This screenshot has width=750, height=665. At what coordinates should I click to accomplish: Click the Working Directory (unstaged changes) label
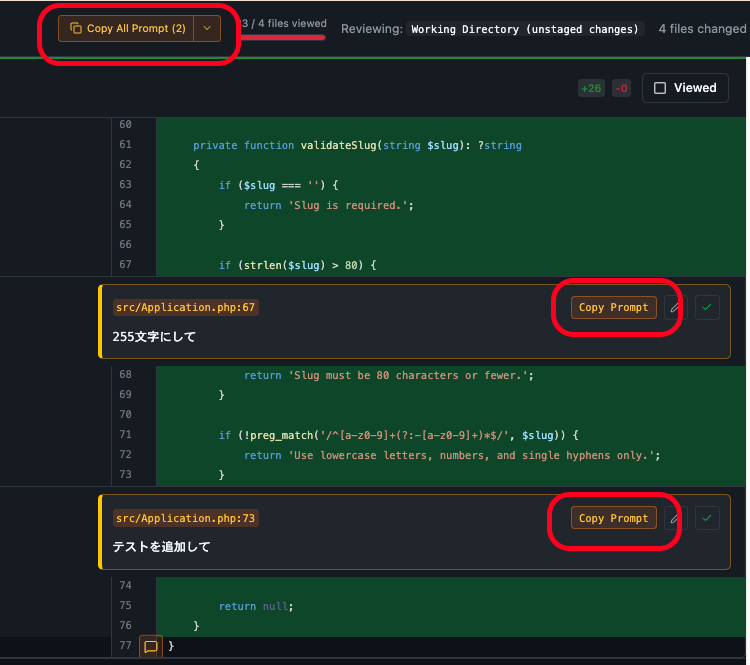(527, 29)
